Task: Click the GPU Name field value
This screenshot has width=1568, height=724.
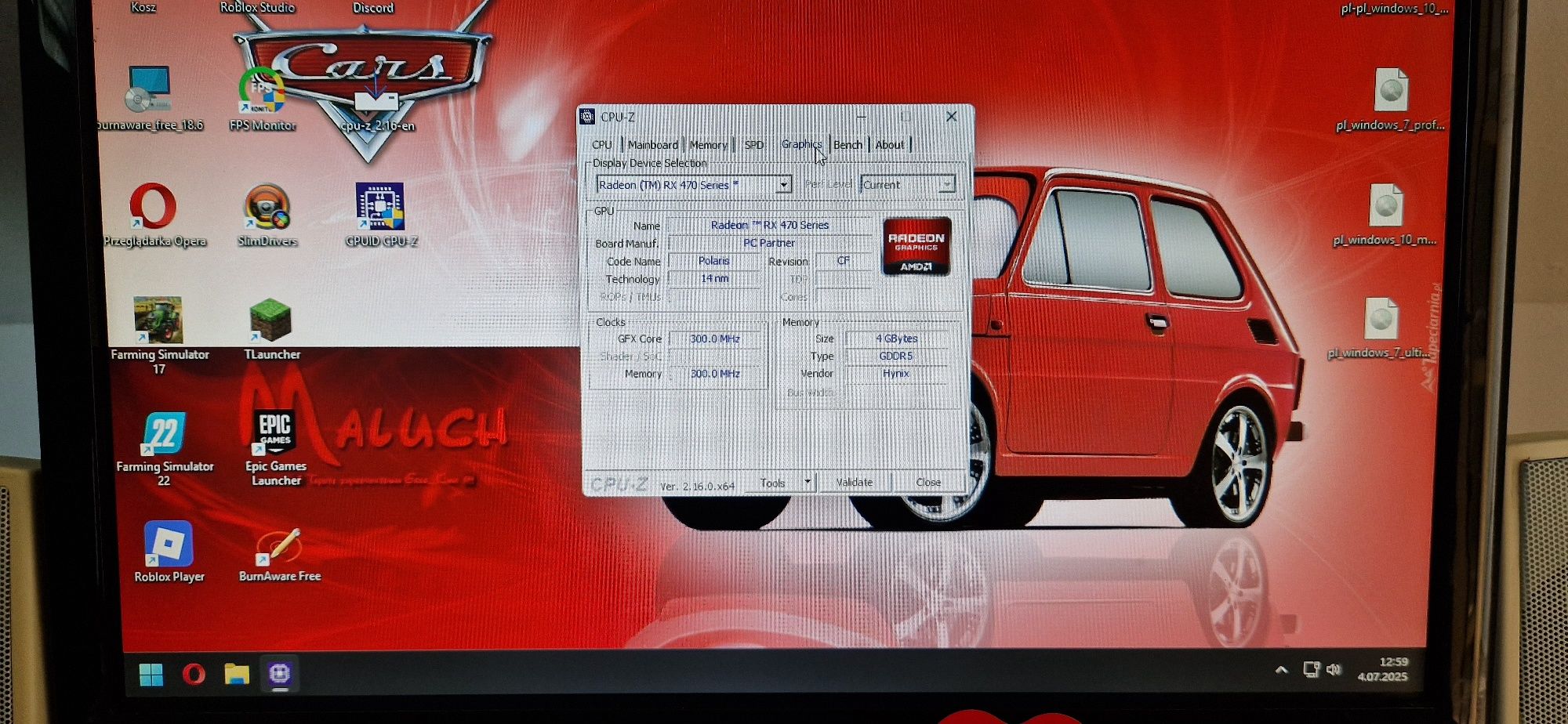Action: (769, 225)
